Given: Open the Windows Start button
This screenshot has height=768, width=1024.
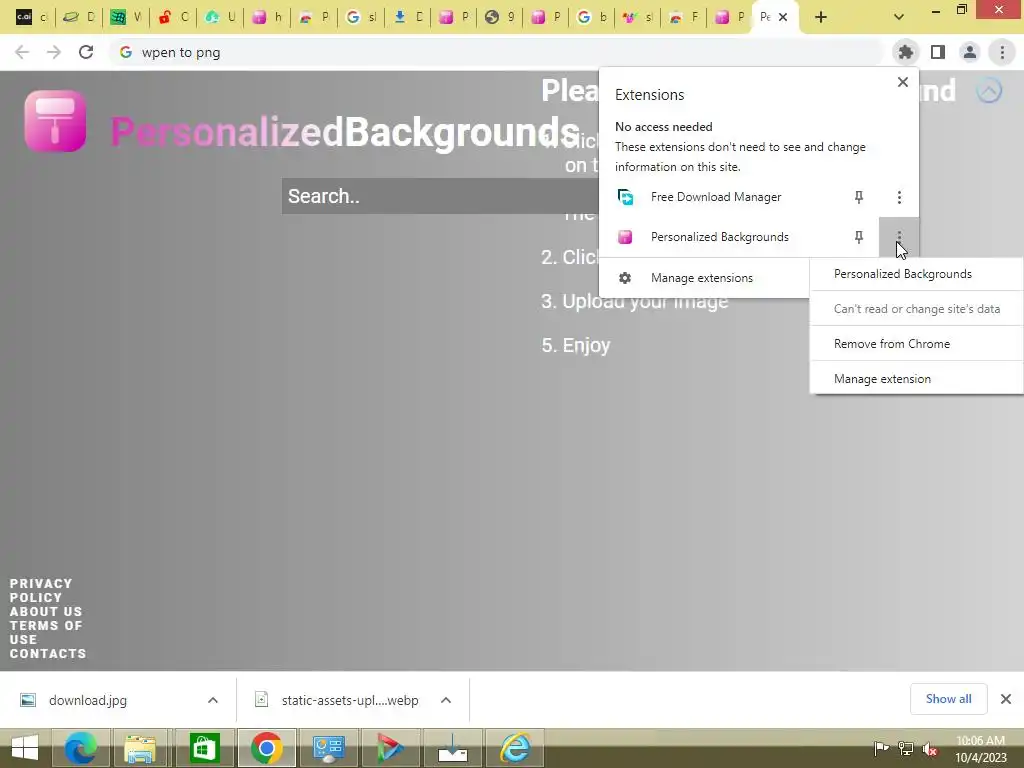Looking at the screenshot, I should click(x=25, y=748).
